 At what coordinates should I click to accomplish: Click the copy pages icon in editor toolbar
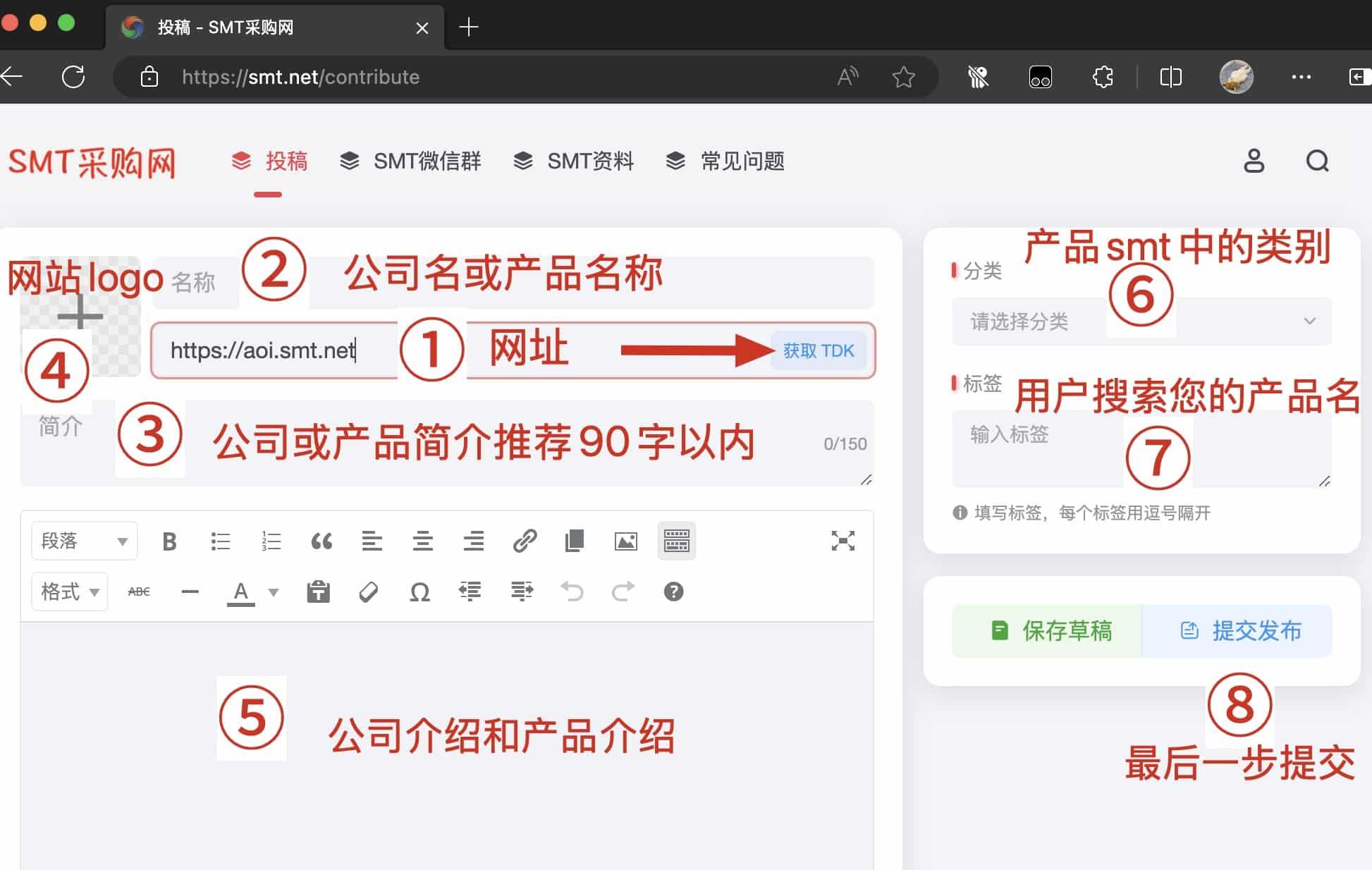click(575, 541)
